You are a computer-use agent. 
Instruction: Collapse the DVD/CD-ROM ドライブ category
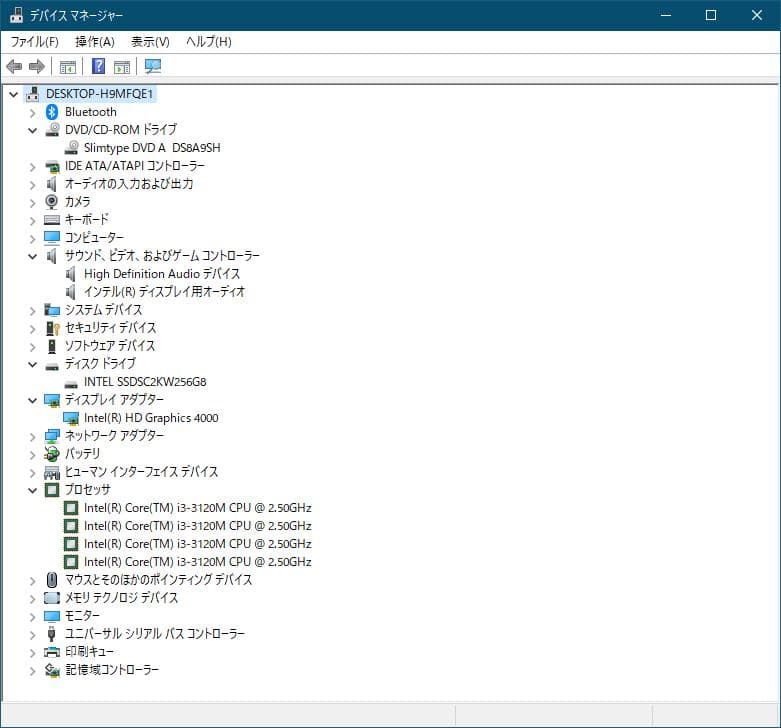tap(32, 130)
